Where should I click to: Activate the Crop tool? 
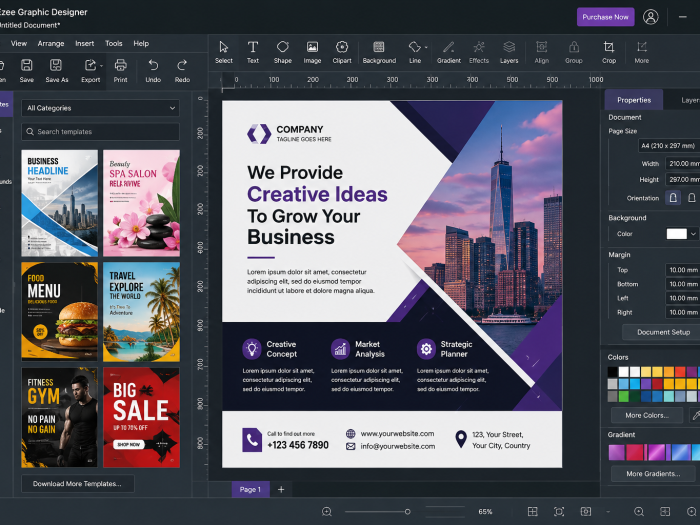click(x=609, y=52)
